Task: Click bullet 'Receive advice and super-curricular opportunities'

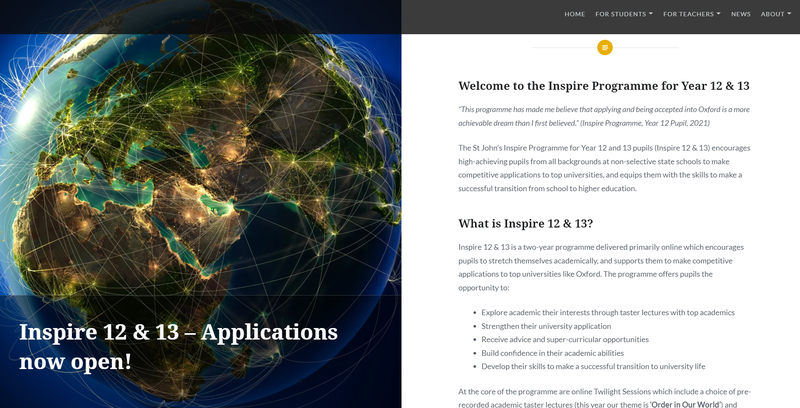Action: [565, 339]
